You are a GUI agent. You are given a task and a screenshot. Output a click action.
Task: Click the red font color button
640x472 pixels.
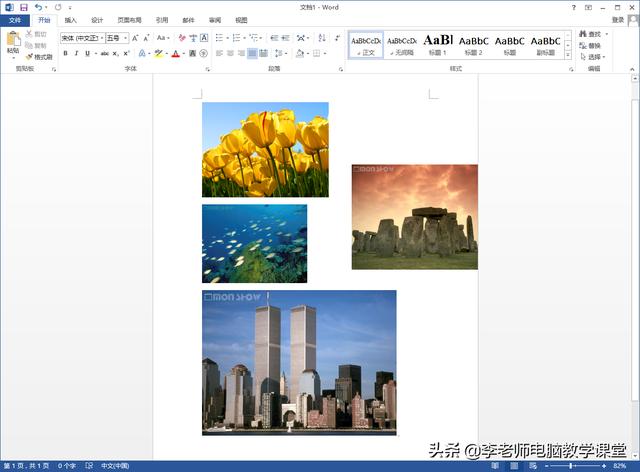tap(176, 53)
